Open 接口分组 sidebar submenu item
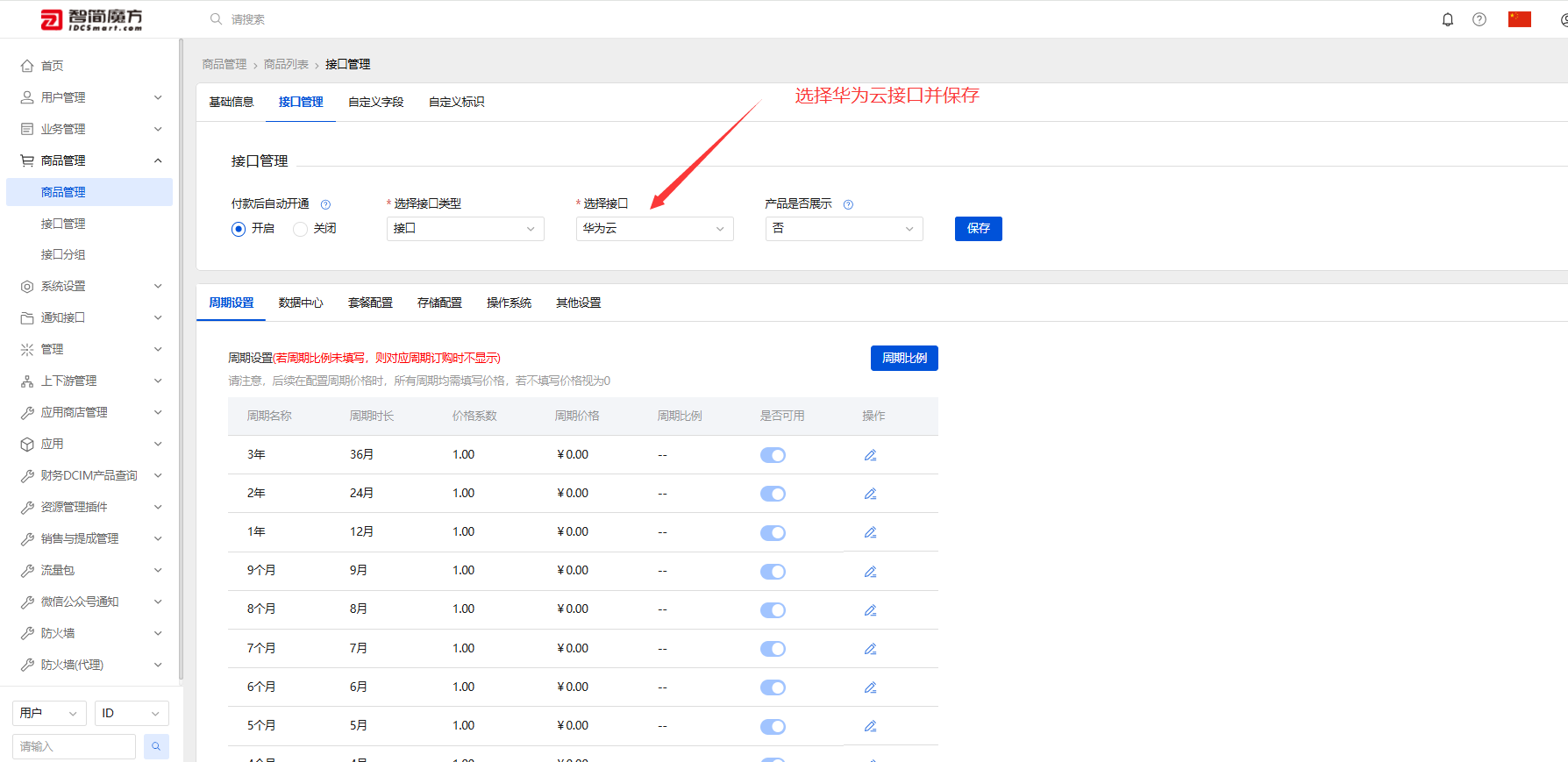The image size is (1568, 762). tap(63, 254)
